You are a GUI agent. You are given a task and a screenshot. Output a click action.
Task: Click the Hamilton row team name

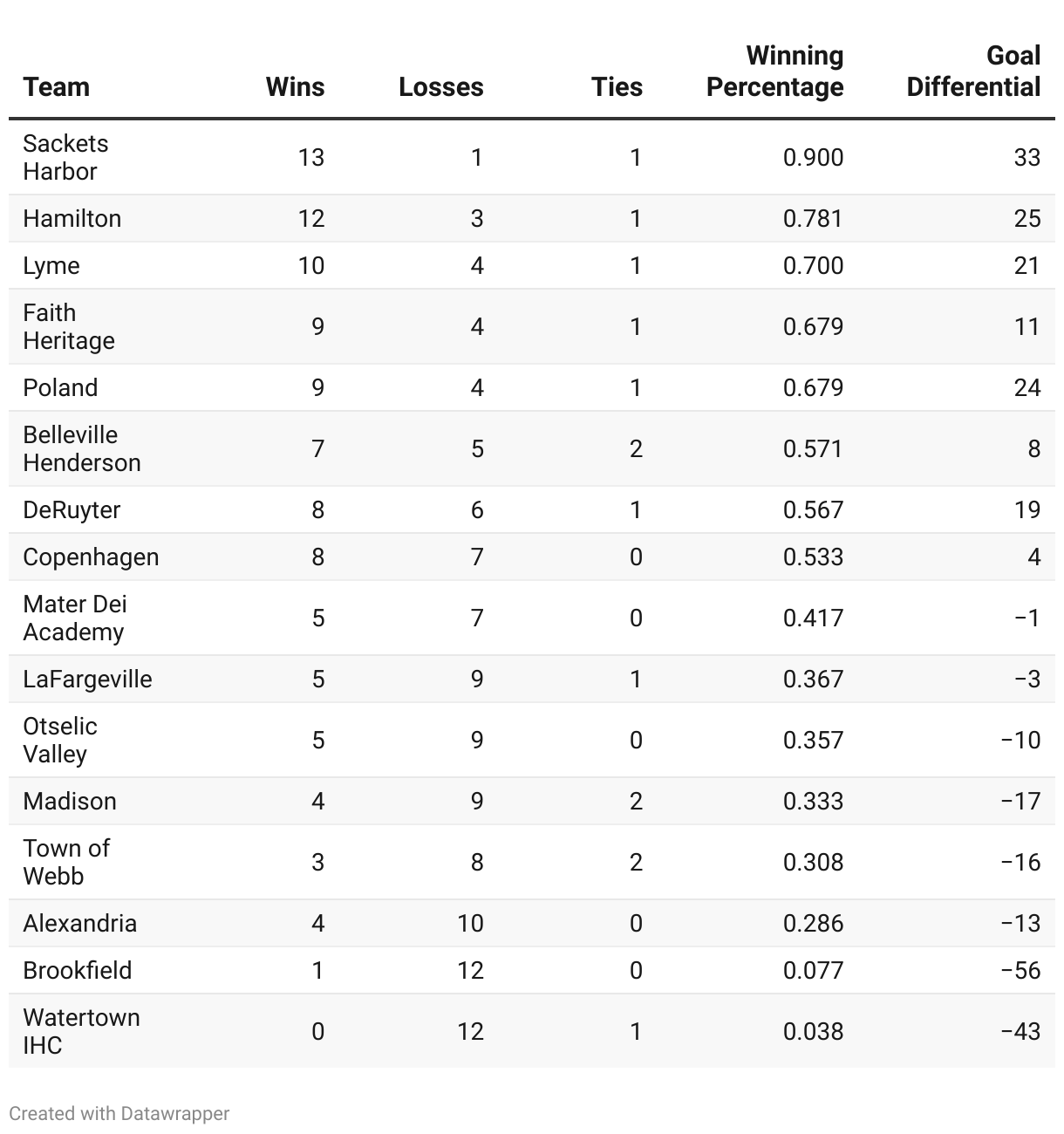click(72, 218)
